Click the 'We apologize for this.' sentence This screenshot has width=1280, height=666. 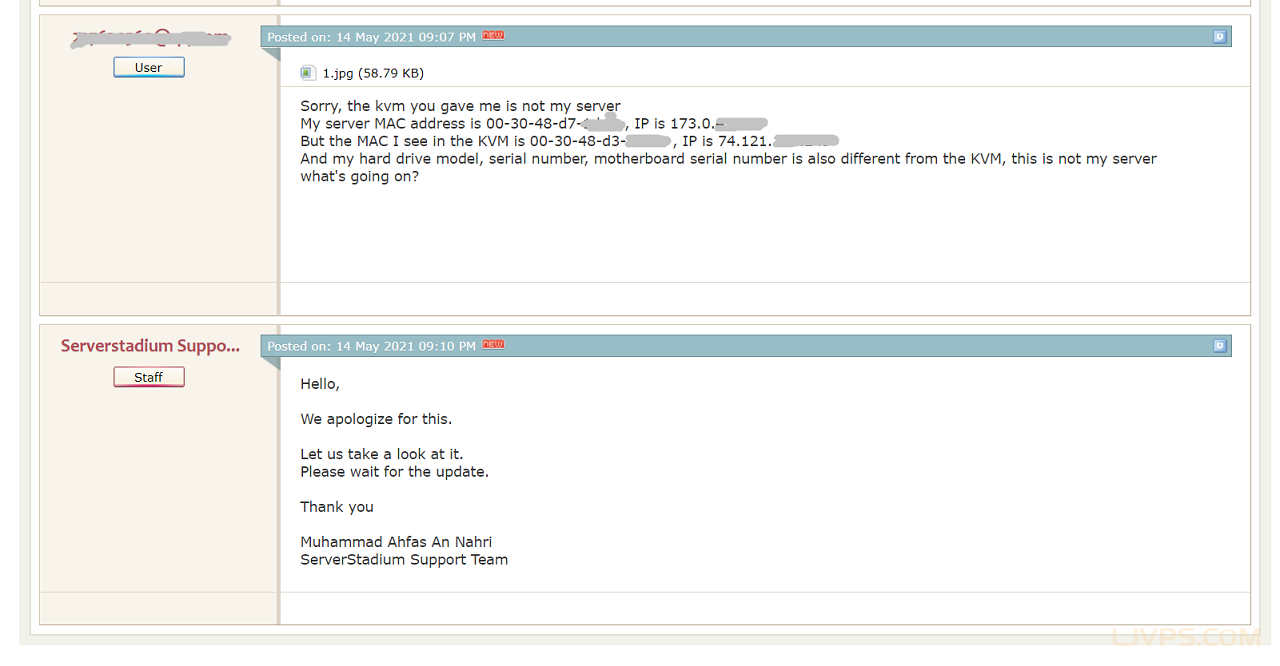376,419
